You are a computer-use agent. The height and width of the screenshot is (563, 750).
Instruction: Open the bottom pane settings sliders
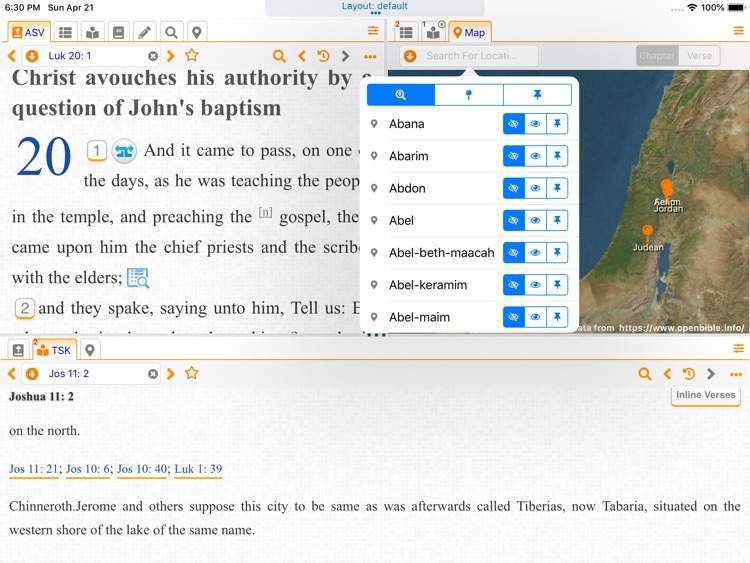[x=739, y=348]
